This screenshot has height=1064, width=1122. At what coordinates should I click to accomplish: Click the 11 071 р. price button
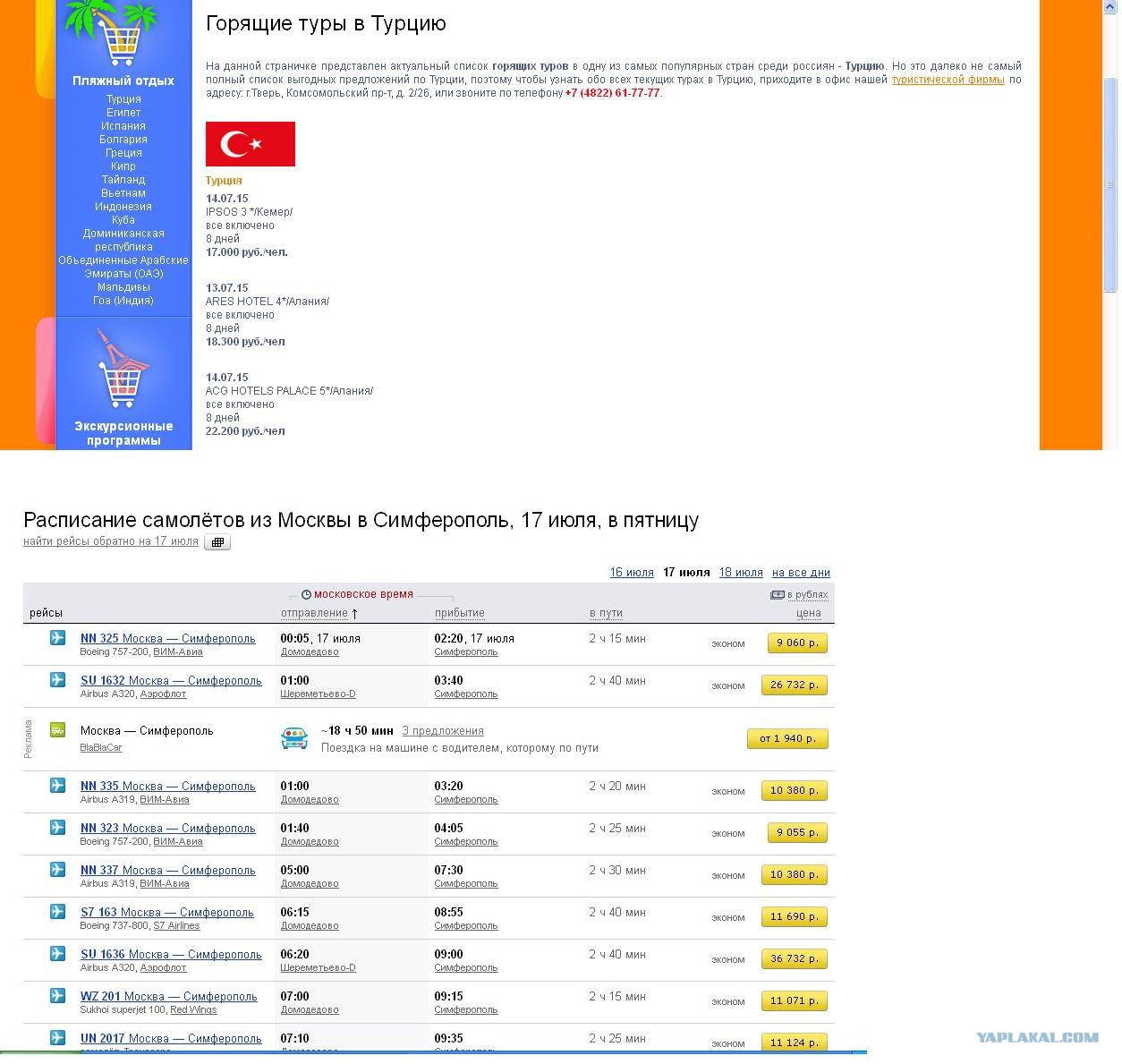pyautogui.click(x=795, y=1000)
